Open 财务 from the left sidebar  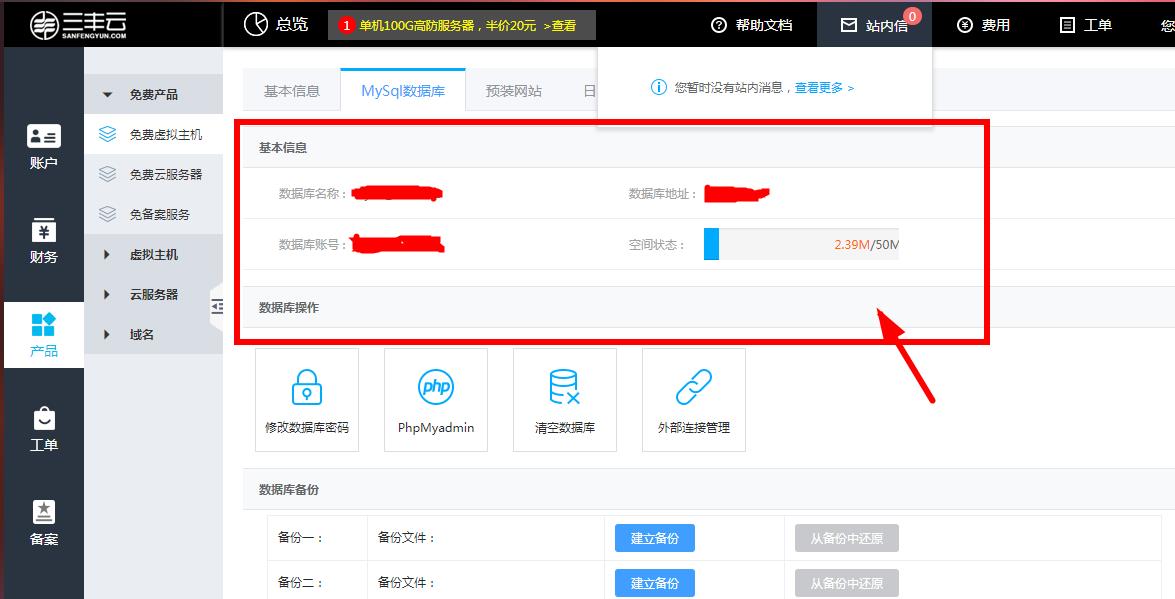pos(43,243)
